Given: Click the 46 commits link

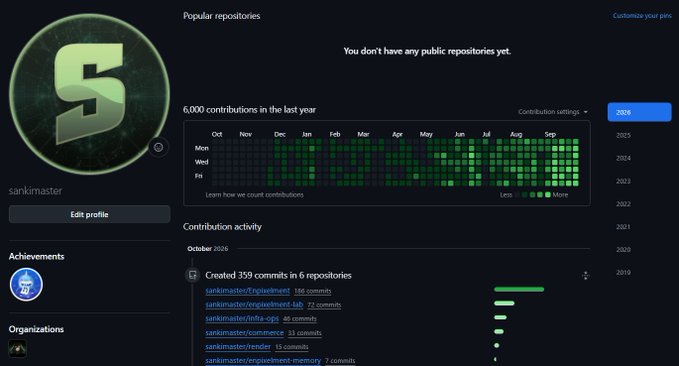Looking at the screenshot, I should [x=299, y=319].
